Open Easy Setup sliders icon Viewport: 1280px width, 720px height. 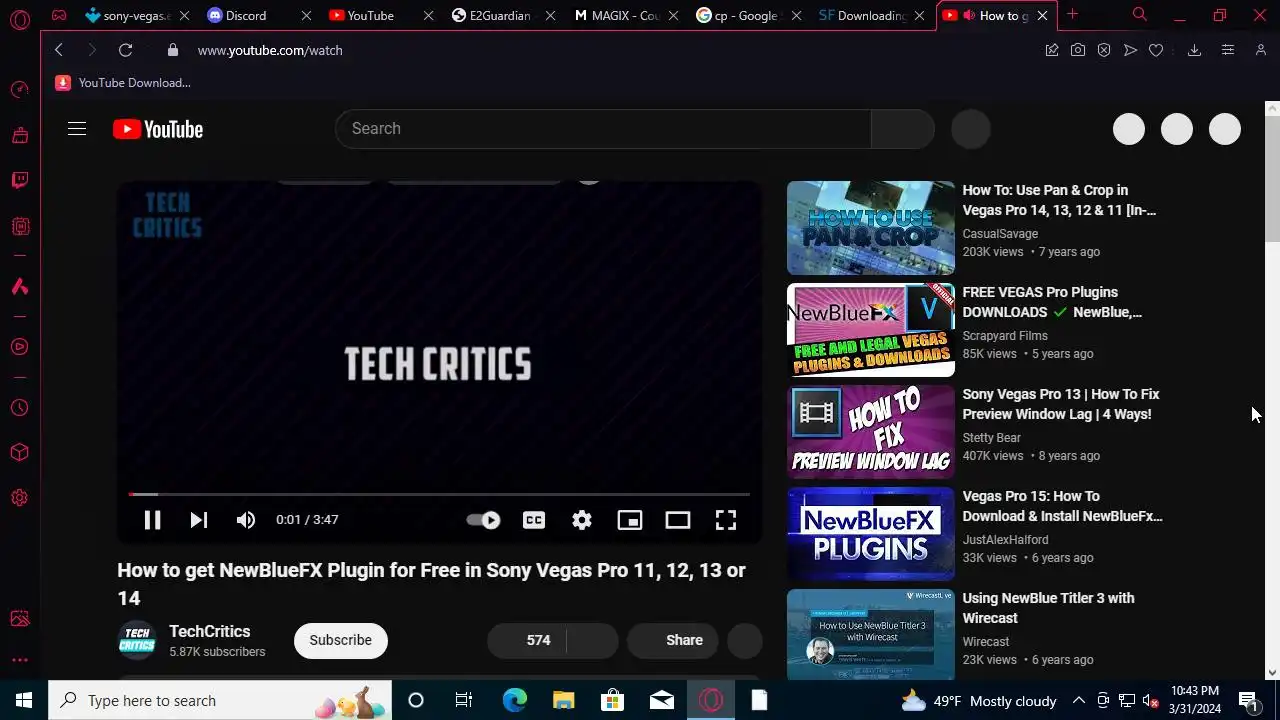[x=1228, y=50]
